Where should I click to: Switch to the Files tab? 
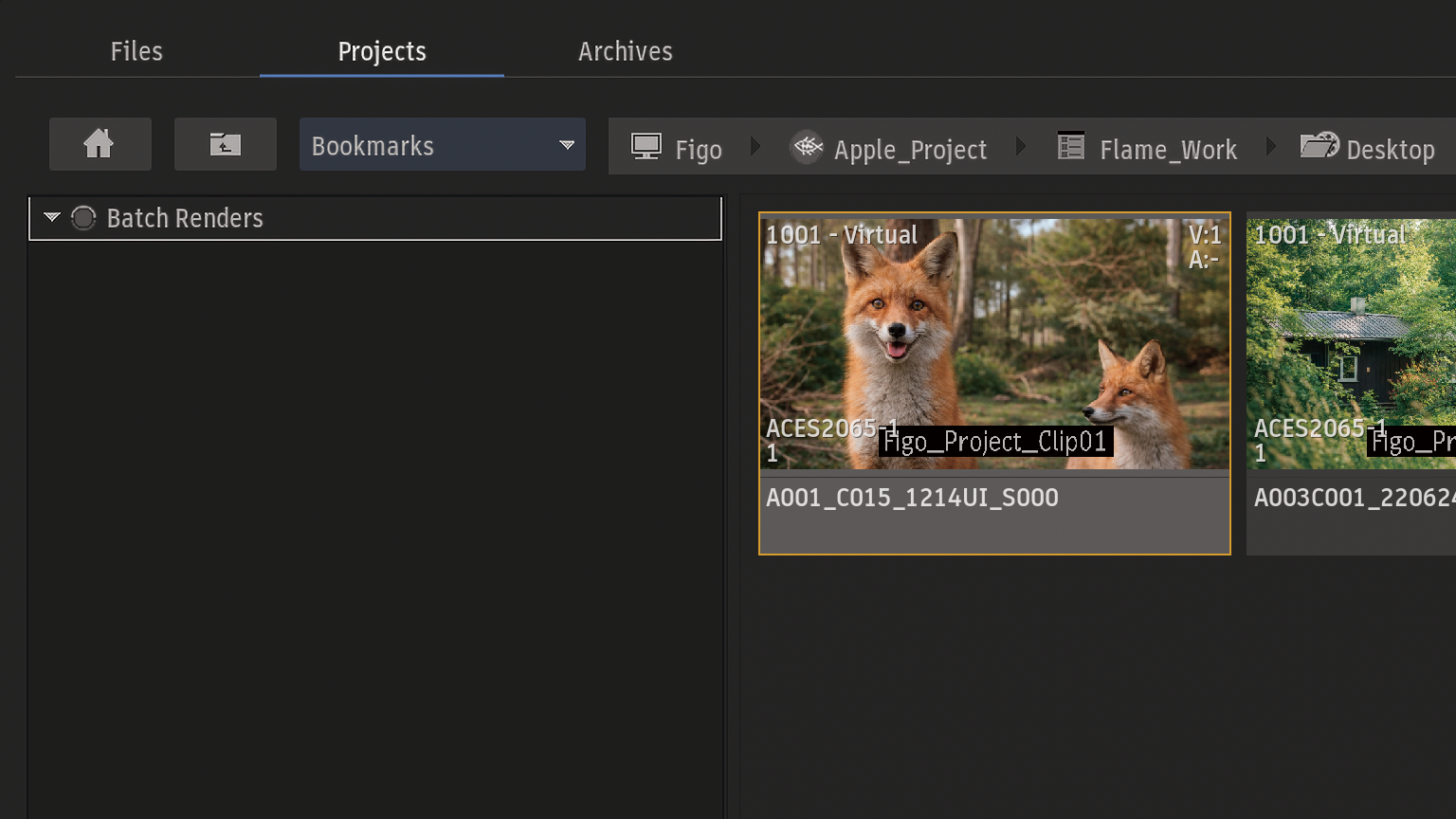pyautogui.click(x=136, y=51)
